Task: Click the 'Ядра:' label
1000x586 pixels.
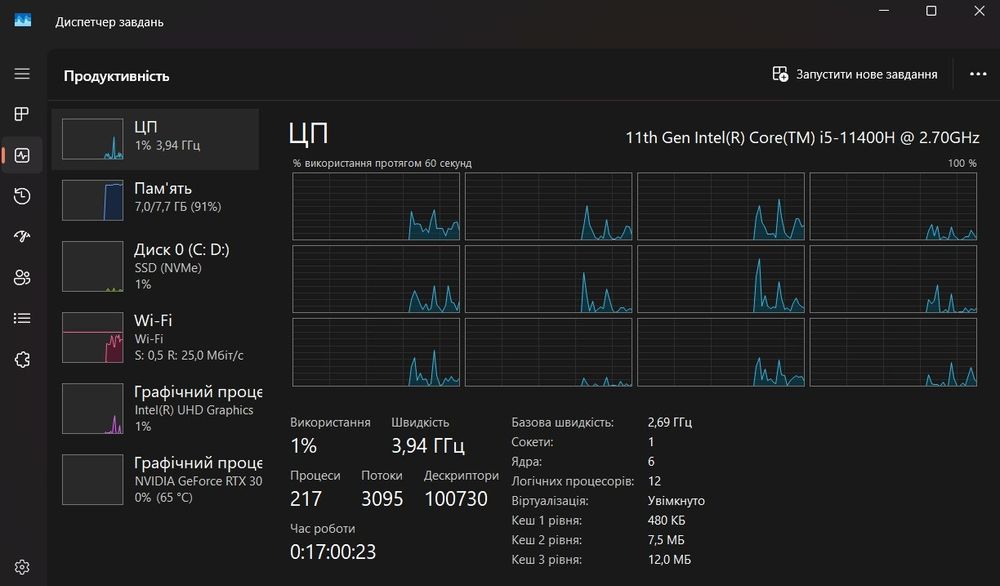Action: 526,462
